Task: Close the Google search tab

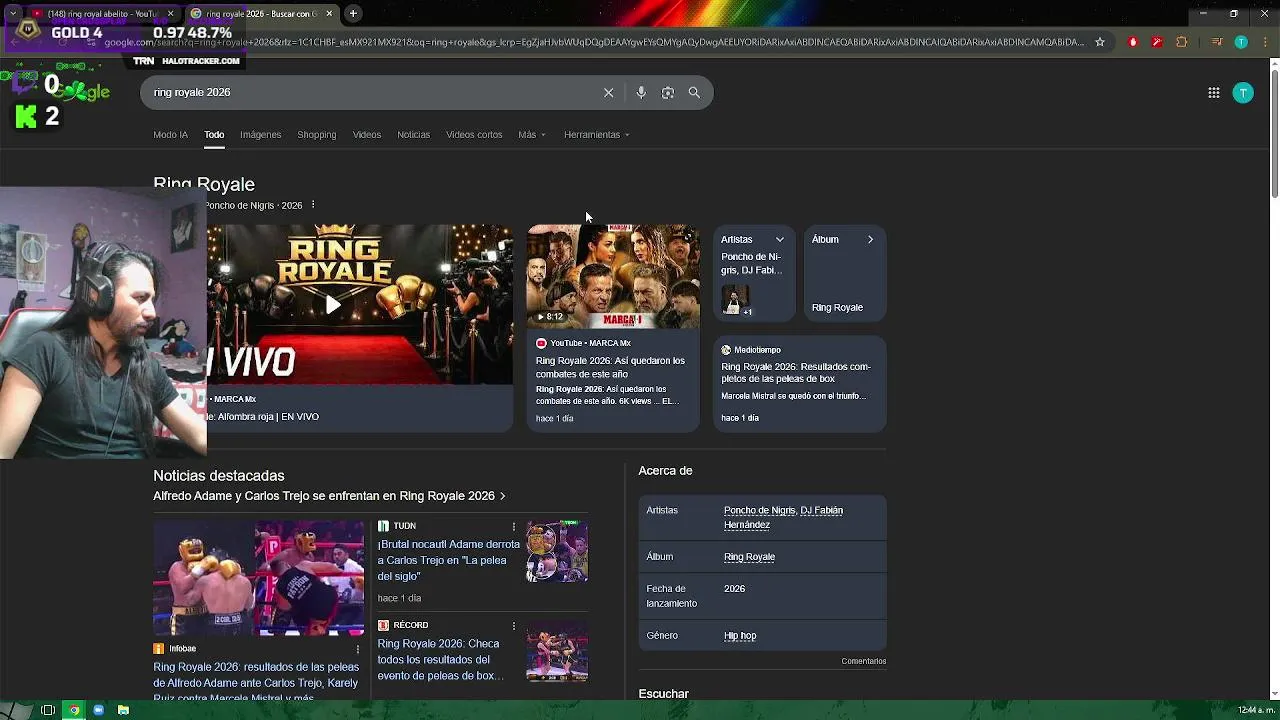Action: click(329, 14)
